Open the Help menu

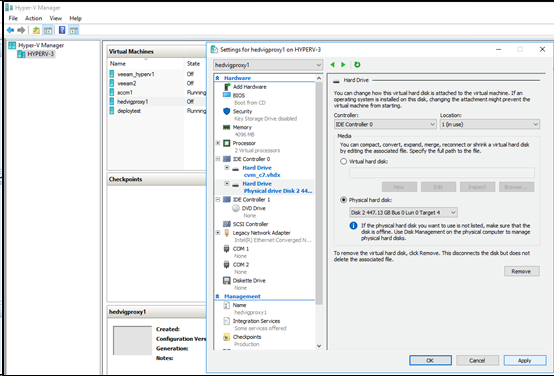(x=75, y=18)
